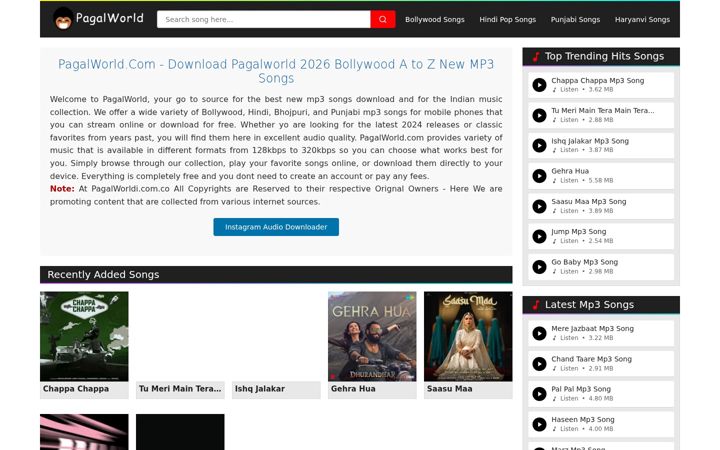This screenshot has height=450, width=720.
Task: Click the PagalWorld monkey logo
Action: (x=63, y=19)
